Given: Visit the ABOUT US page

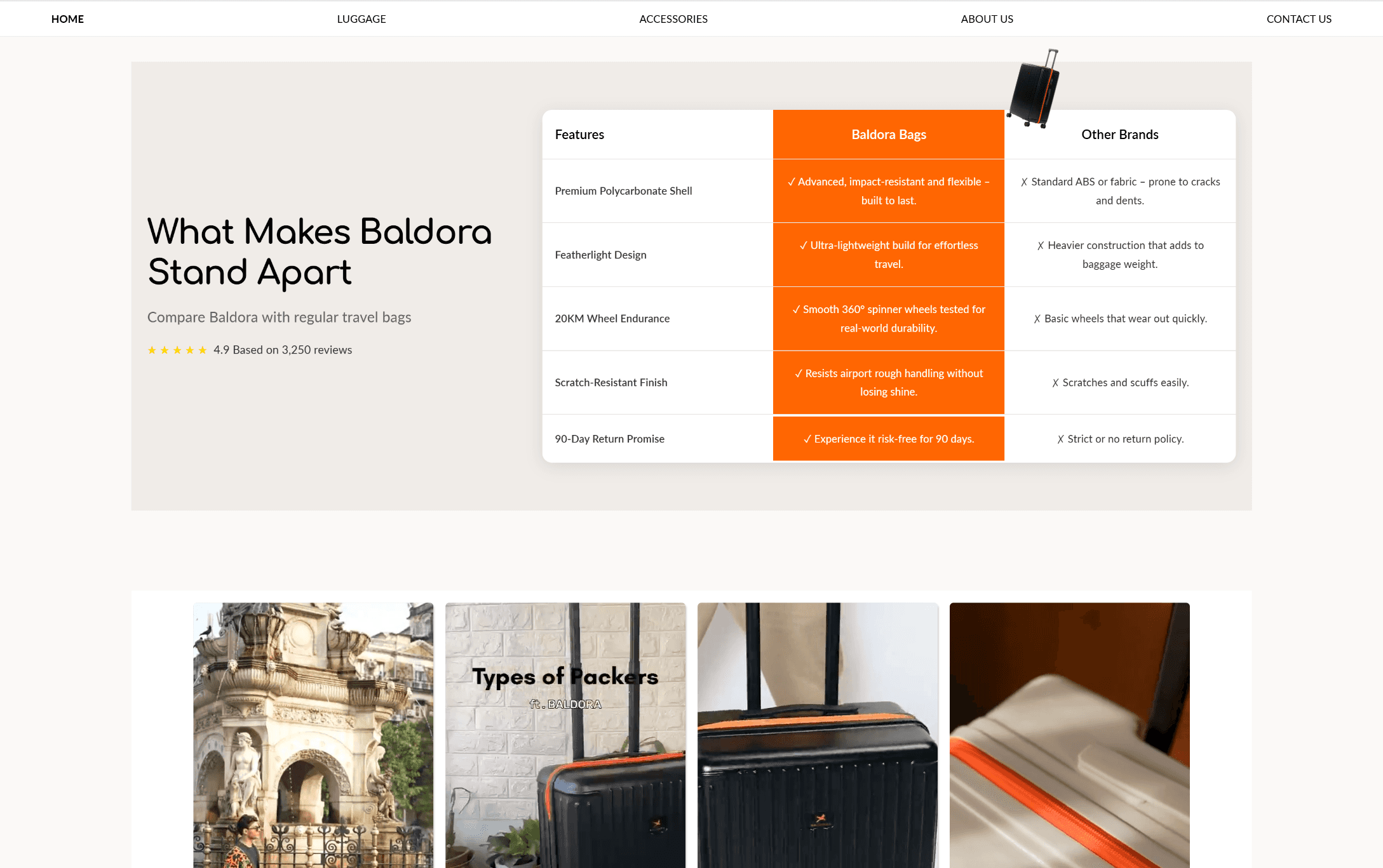Looking at the screenshot, I should (986, 19).
